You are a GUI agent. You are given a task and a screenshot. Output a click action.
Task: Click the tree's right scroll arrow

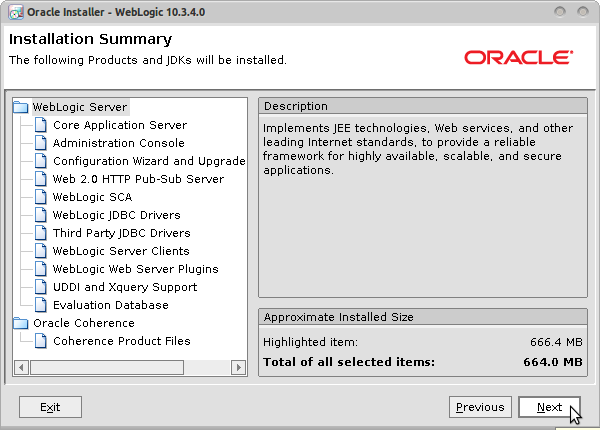pyautogui.click(x=239, y=368)
